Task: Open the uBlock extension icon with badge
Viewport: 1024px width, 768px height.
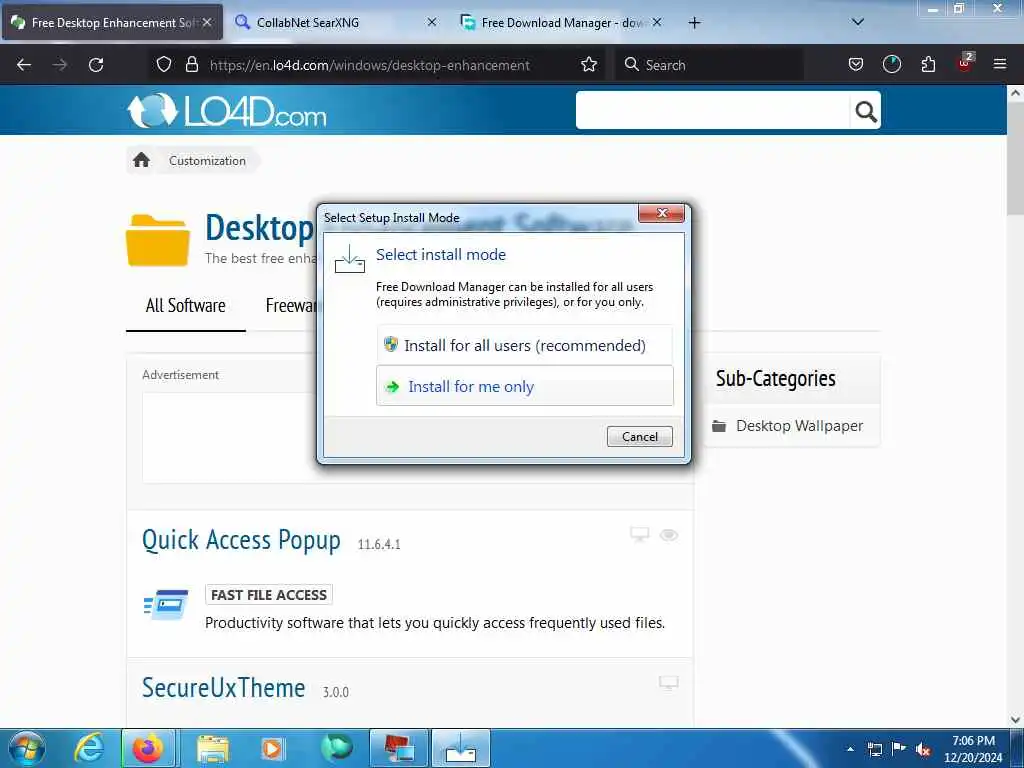Action: [x=965, y=63]
